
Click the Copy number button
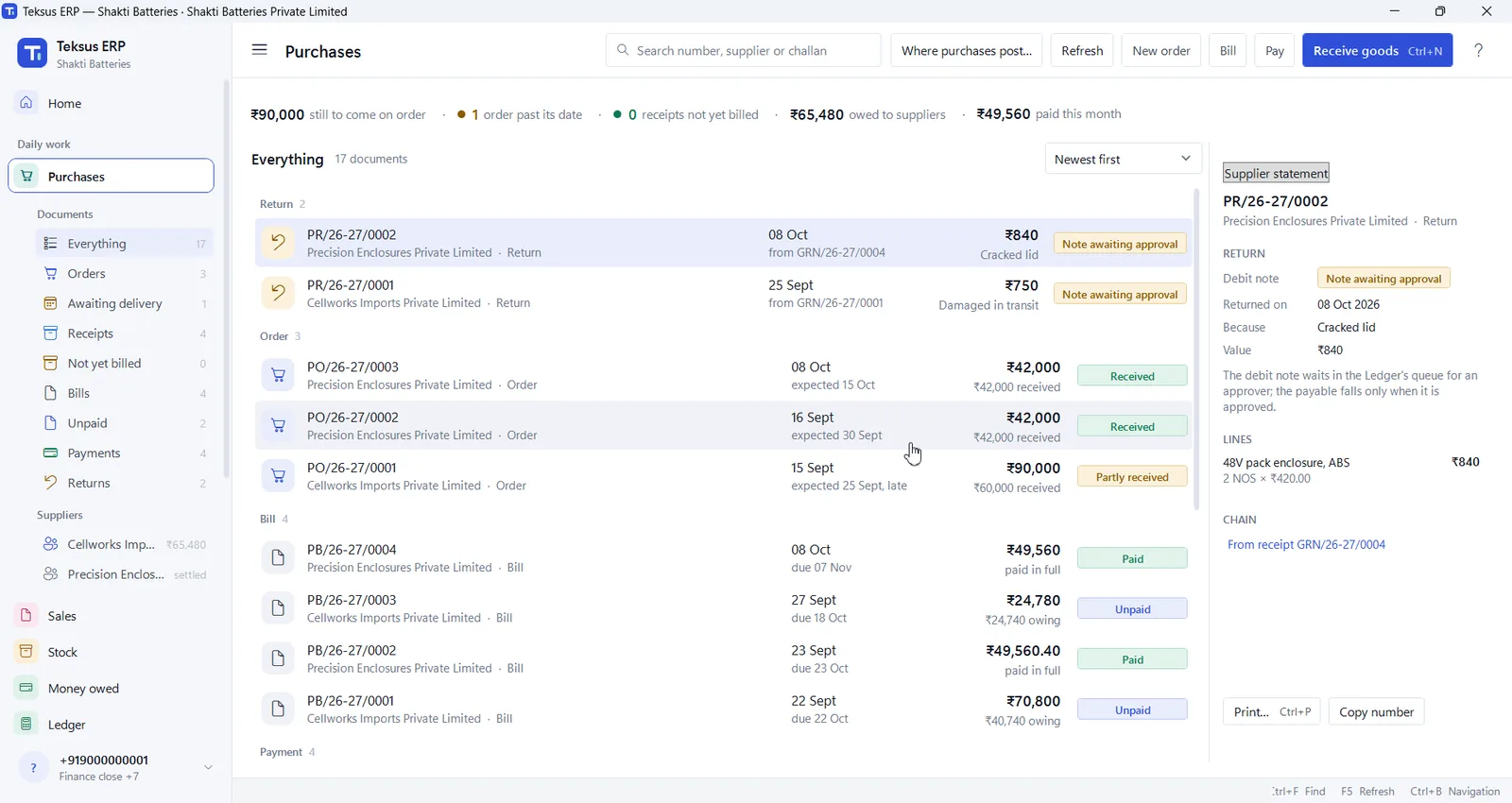tap(1376, 711)
